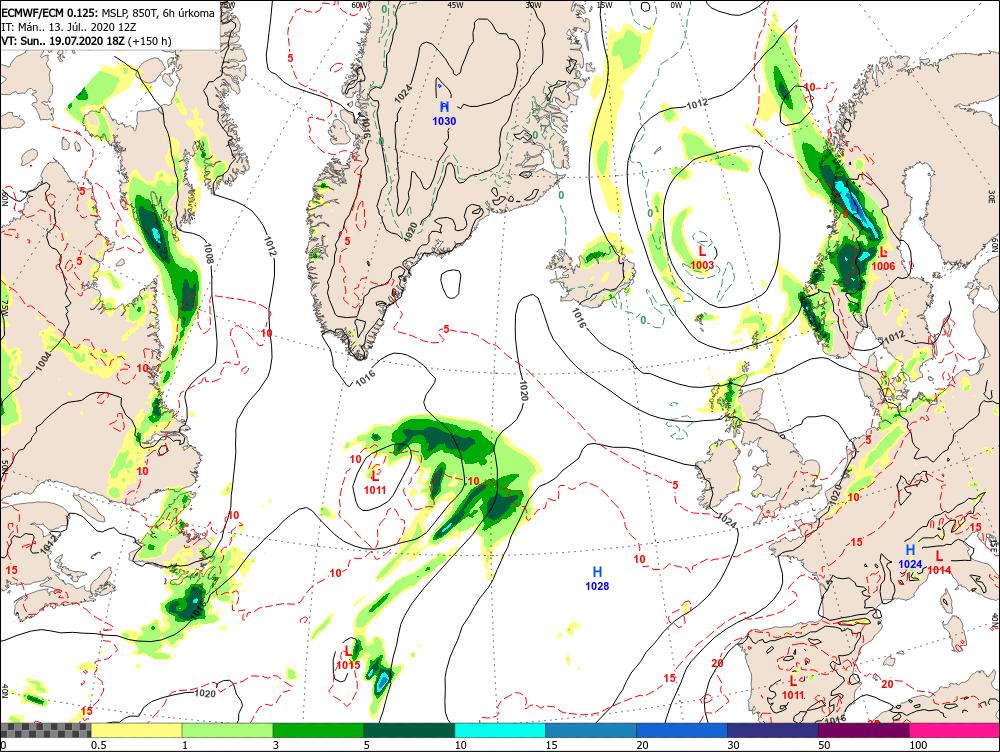Screen dimensions: 1000x752
Task: Click the yellow 0.5–1 mm legend swatch
Action: pyautogui.click(x=136, y=730)
